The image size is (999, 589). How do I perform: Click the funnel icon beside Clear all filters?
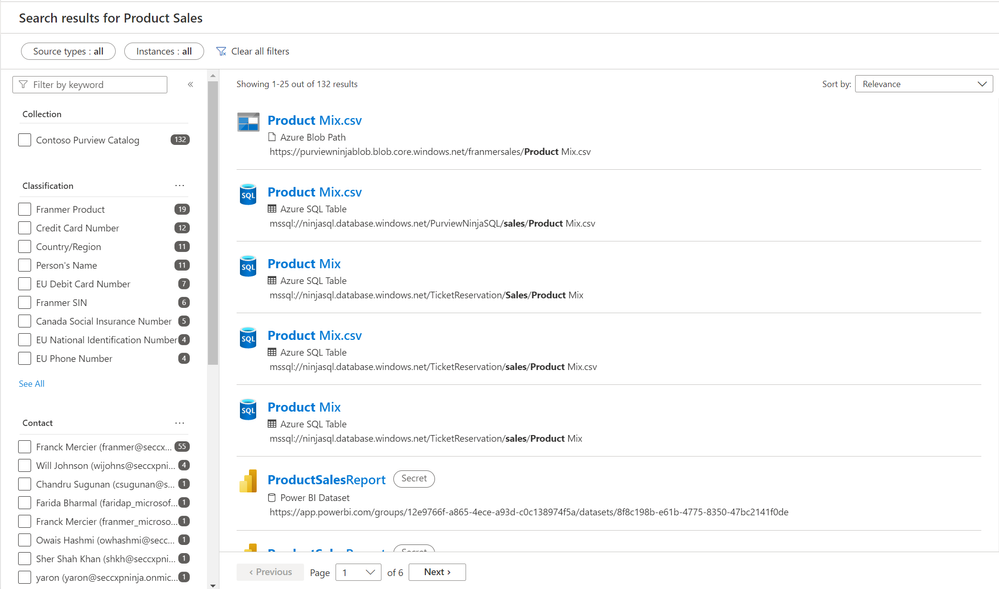tap(221, 52)
